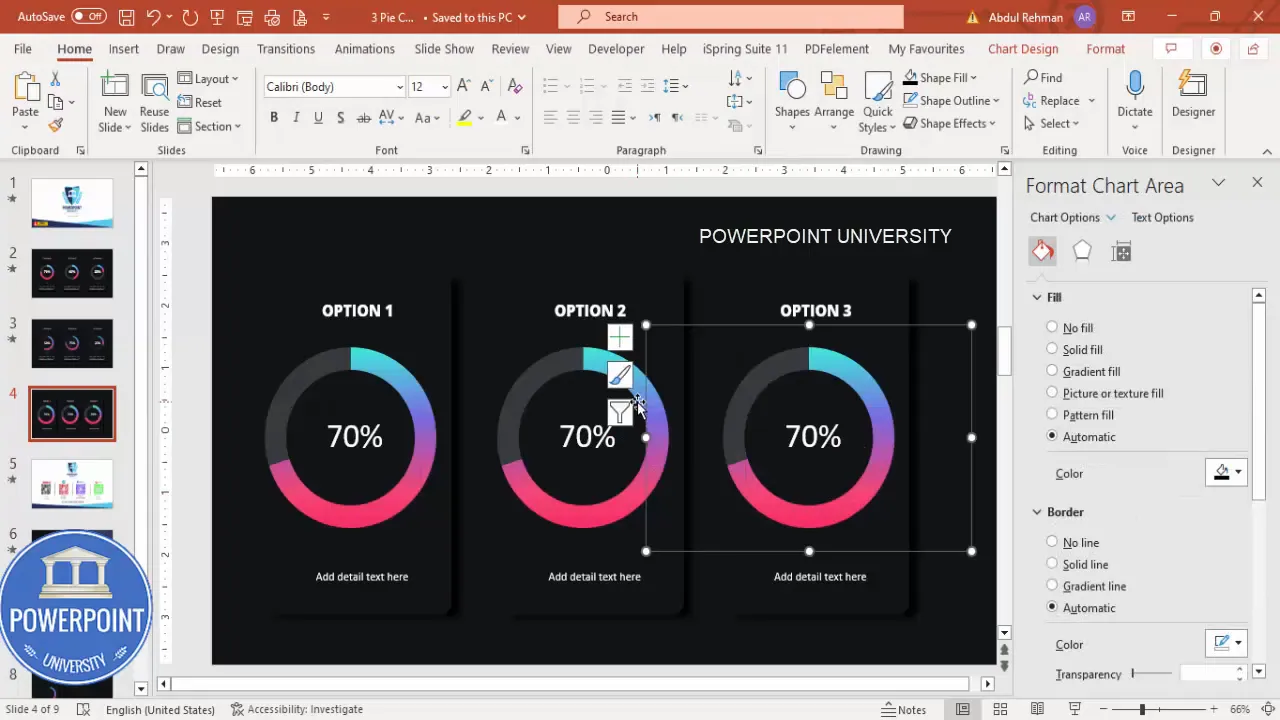
Task: Click Increase Font Size icon
Action: [466, 87]
